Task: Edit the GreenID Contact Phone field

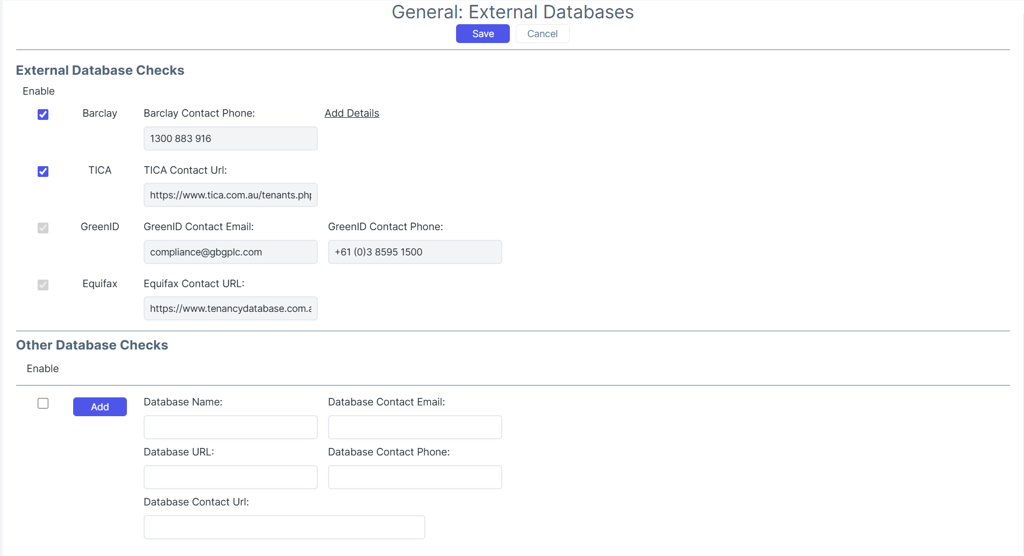Action: [x=415, y=252]
